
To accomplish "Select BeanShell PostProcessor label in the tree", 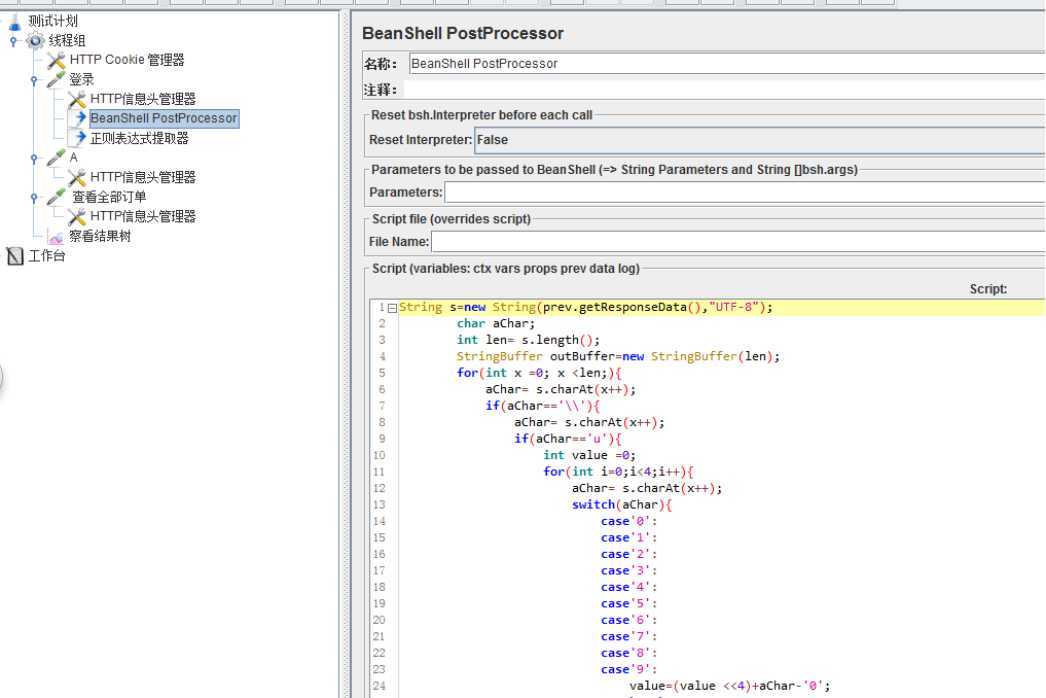I will coord(163,118).
